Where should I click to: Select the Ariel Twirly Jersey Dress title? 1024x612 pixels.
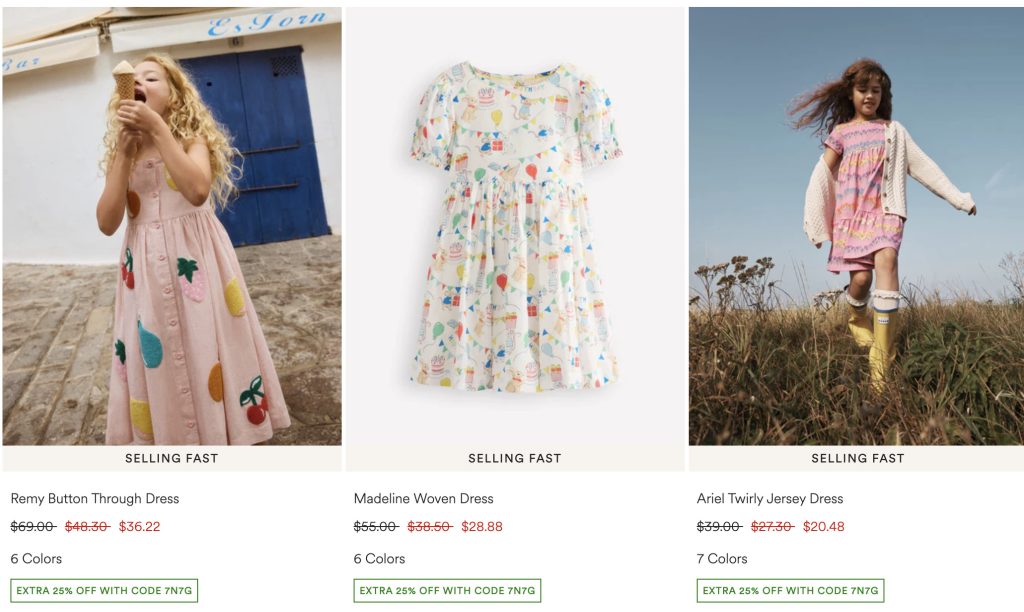[770, 498]
